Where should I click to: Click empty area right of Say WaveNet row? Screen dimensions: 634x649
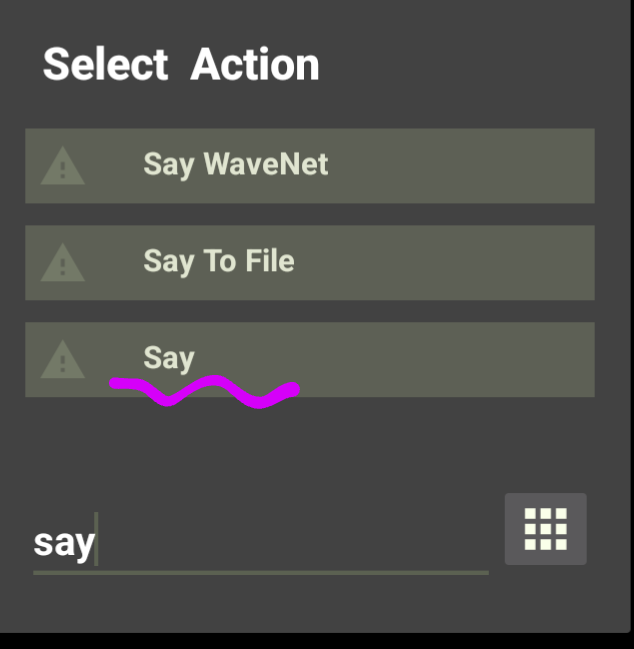click(459, 166)
